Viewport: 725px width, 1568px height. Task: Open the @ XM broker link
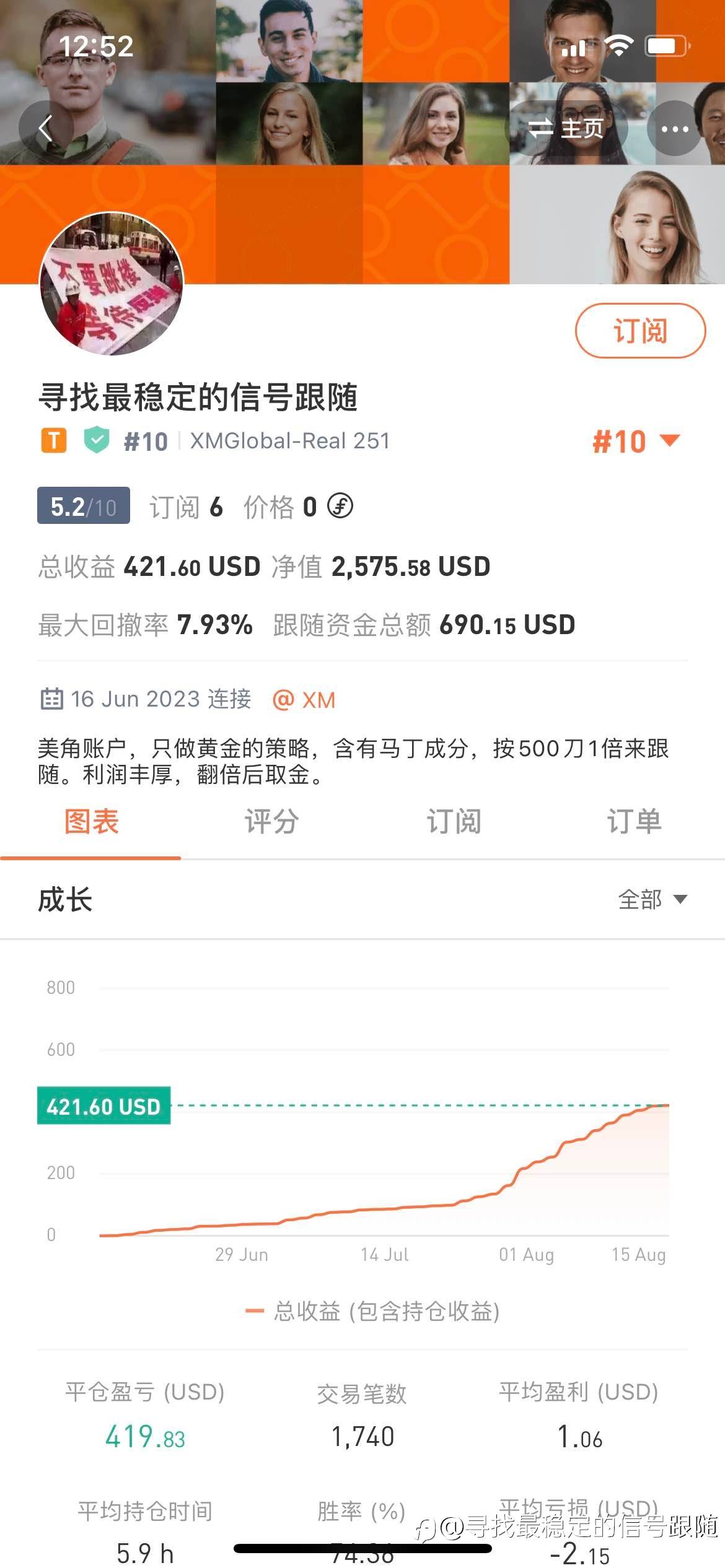[x=304, y=700]
